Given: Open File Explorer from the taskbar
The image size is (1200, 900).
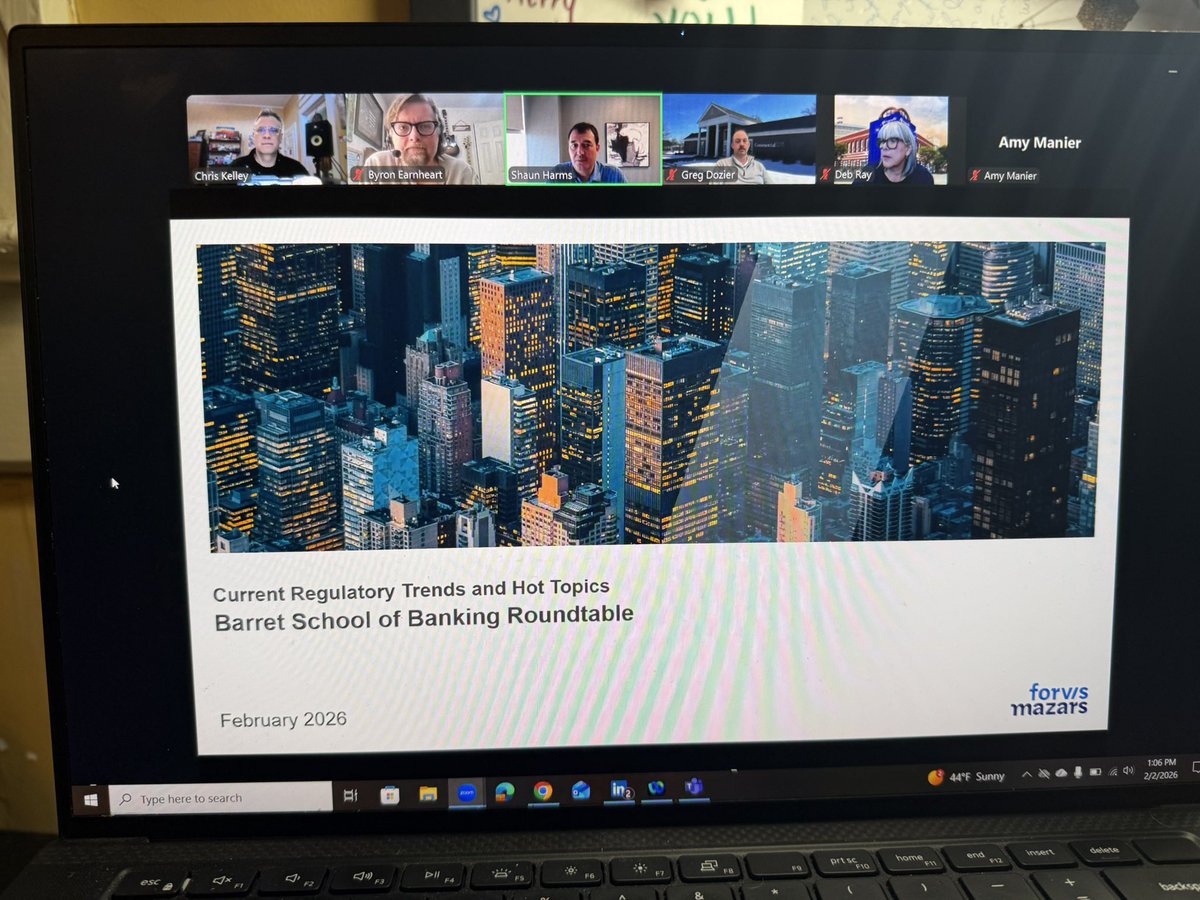Looking at the screenshot, I should pyautogui.click(x=427, y=794).
